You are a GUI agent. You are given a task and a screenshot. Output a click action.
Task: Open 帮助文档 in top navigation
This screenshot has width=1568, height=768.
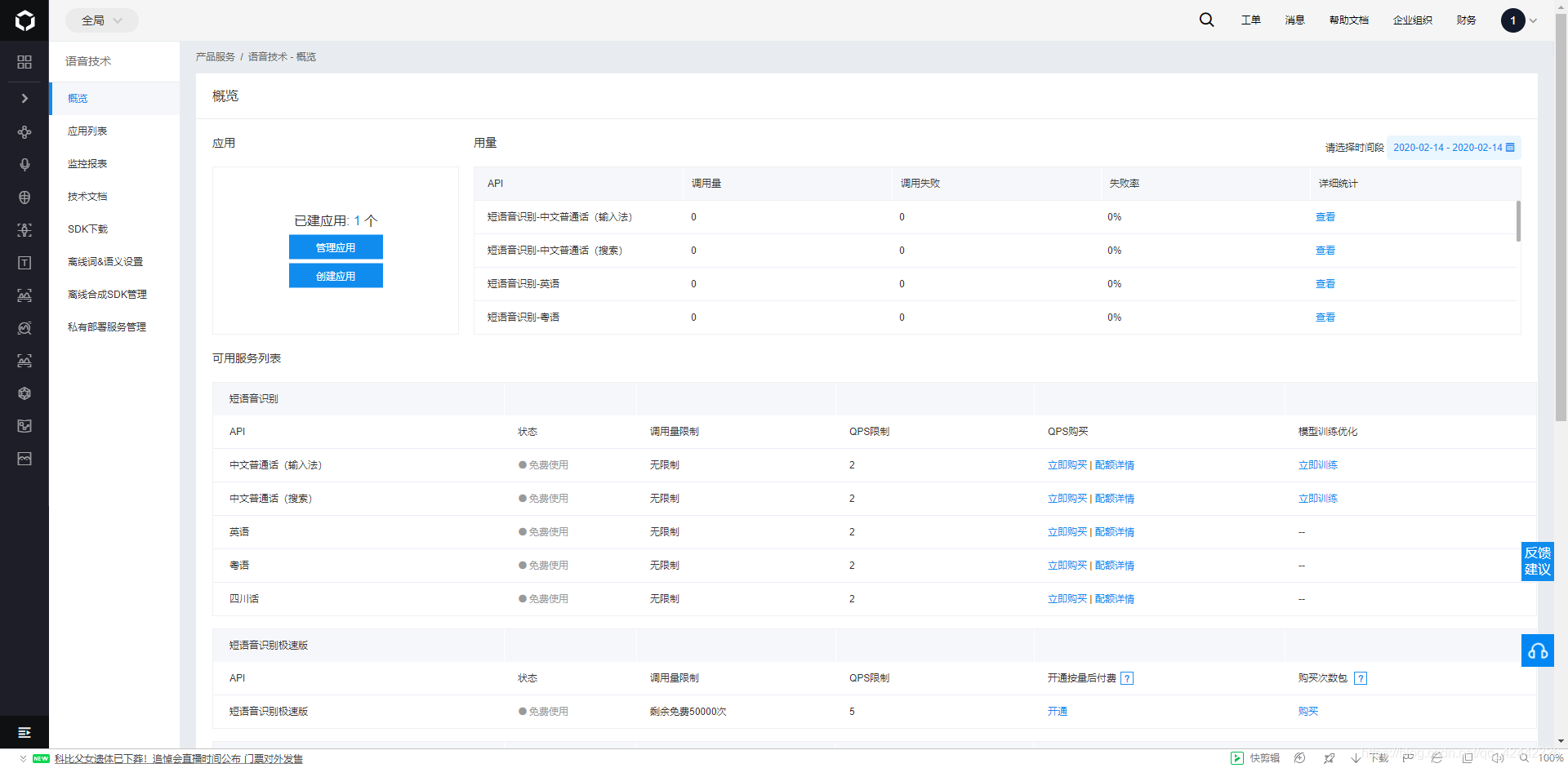pyautogui.click(x=1348, y=20)
